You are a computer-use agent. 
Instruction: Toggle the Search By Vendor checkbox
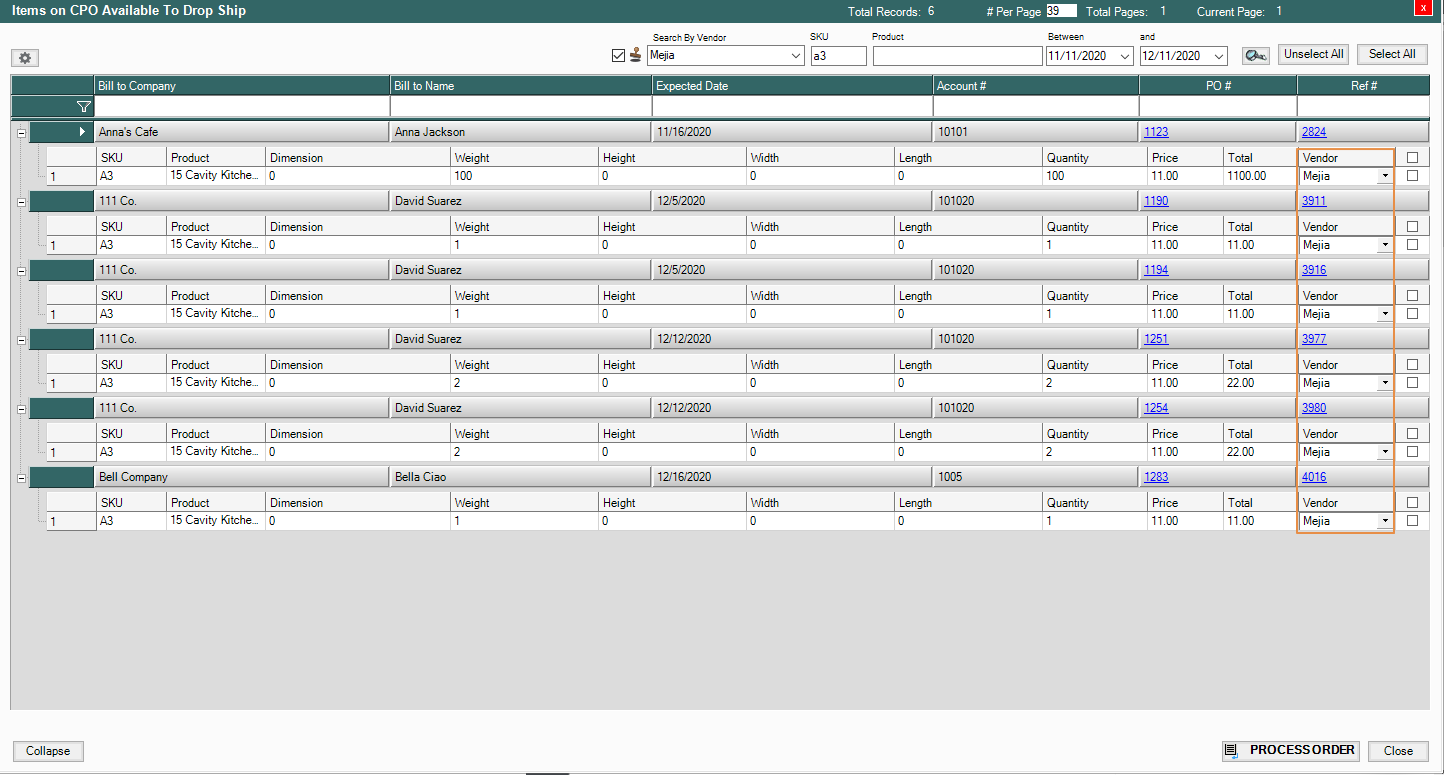tap(618, 56)
